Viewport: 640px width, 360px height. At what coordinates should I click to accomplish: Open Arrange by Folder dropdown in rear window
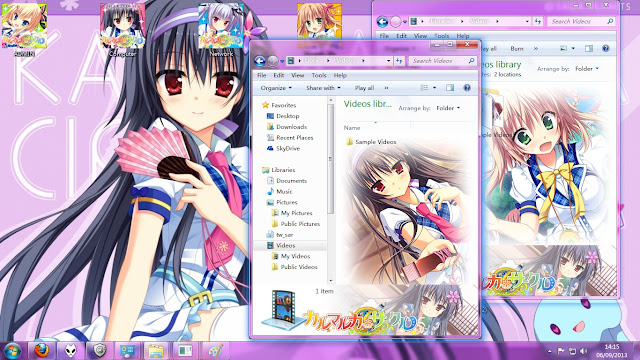[x=587, y=69]
